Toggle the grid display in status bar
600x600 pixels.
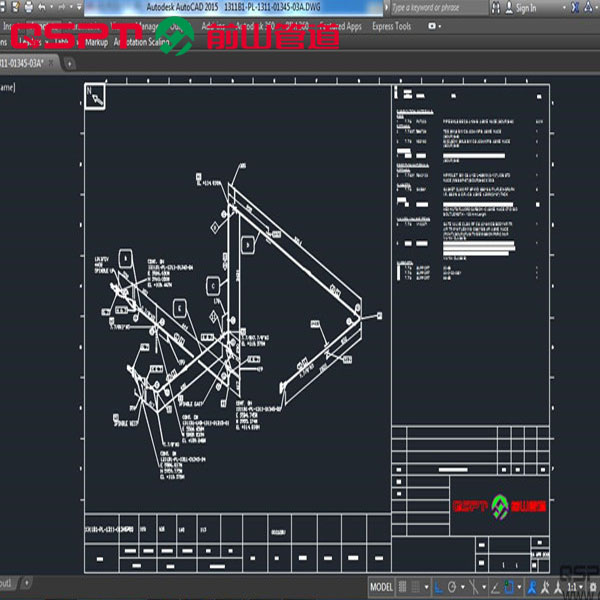(x=403, y=587)
